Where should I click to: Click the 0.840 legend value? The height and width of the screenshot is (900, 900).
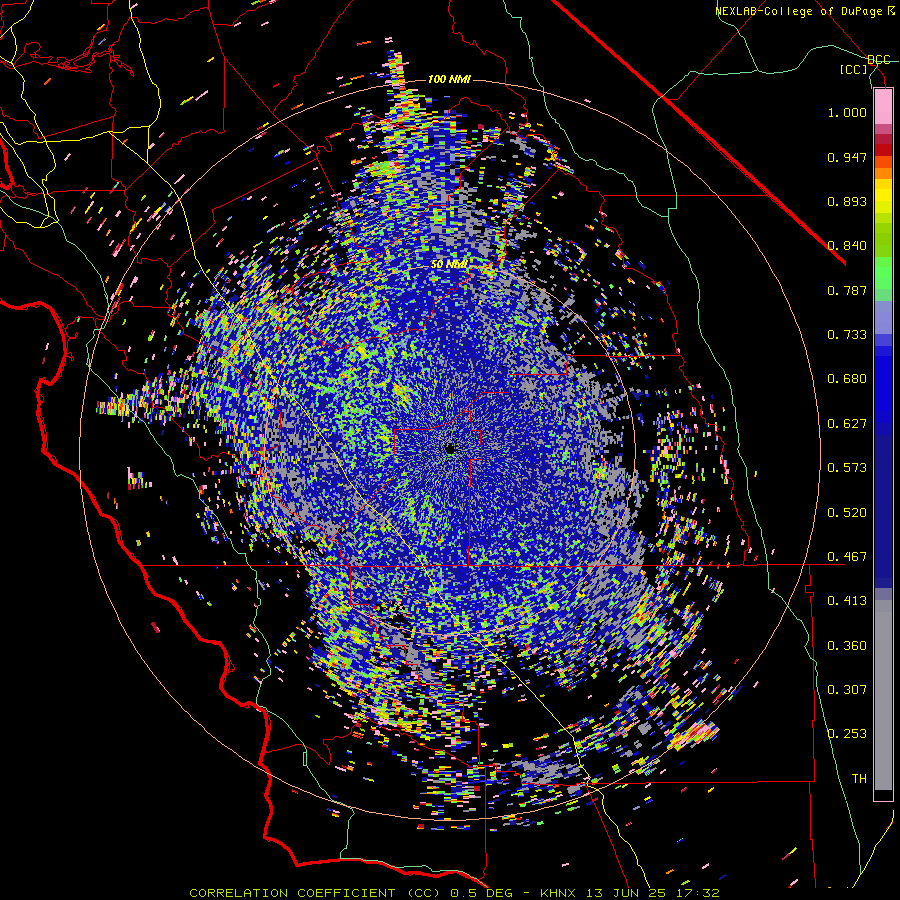pyautogui.click(x=847, y=246)
